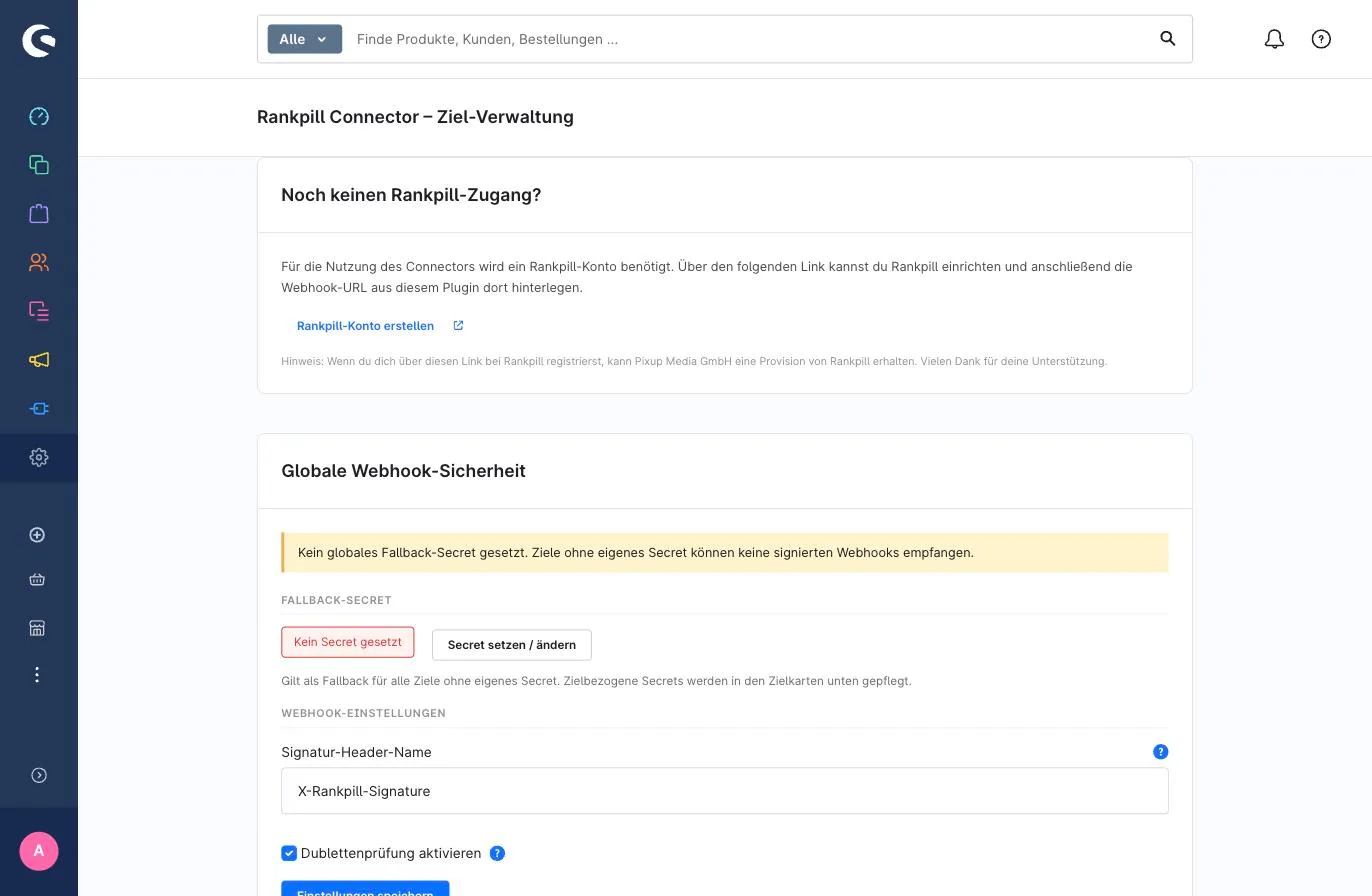Click the sidebar expand arrow icon
The width and height of the screenshot is (1372, 896).
(39, 775)
